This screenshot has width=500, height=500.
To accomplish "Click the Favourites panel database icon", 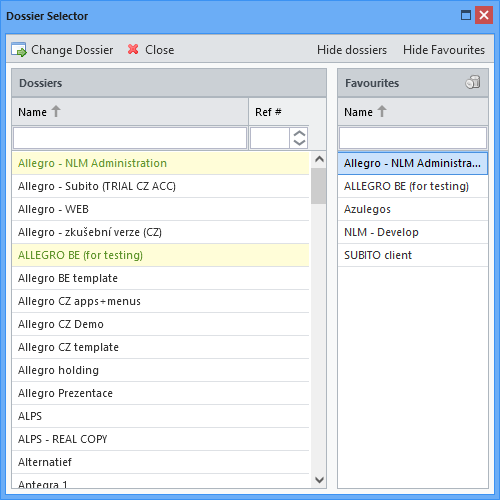I will click(x=473, y=82).
